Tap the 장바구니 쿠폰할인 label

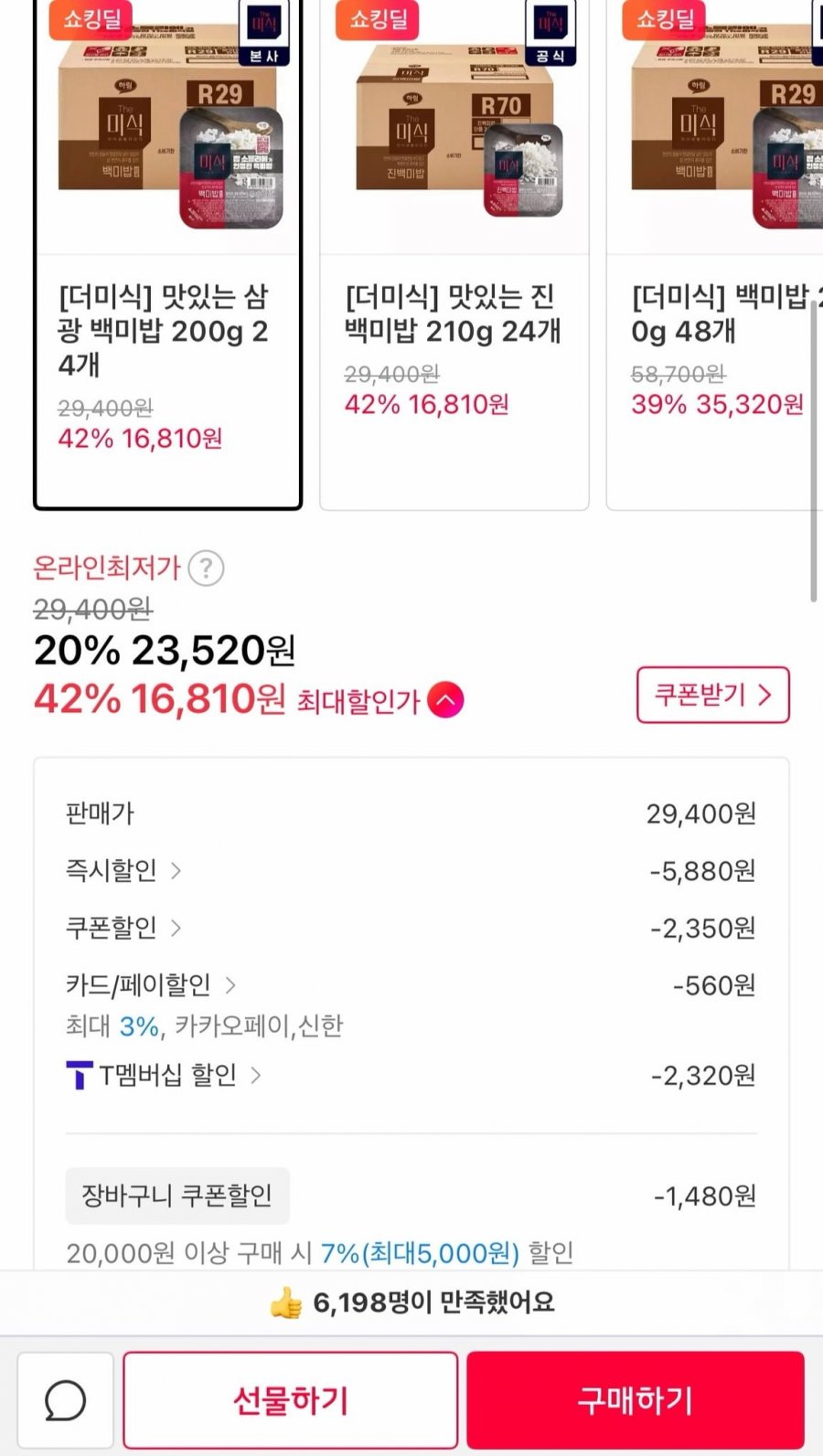[x=177, y=1196]
